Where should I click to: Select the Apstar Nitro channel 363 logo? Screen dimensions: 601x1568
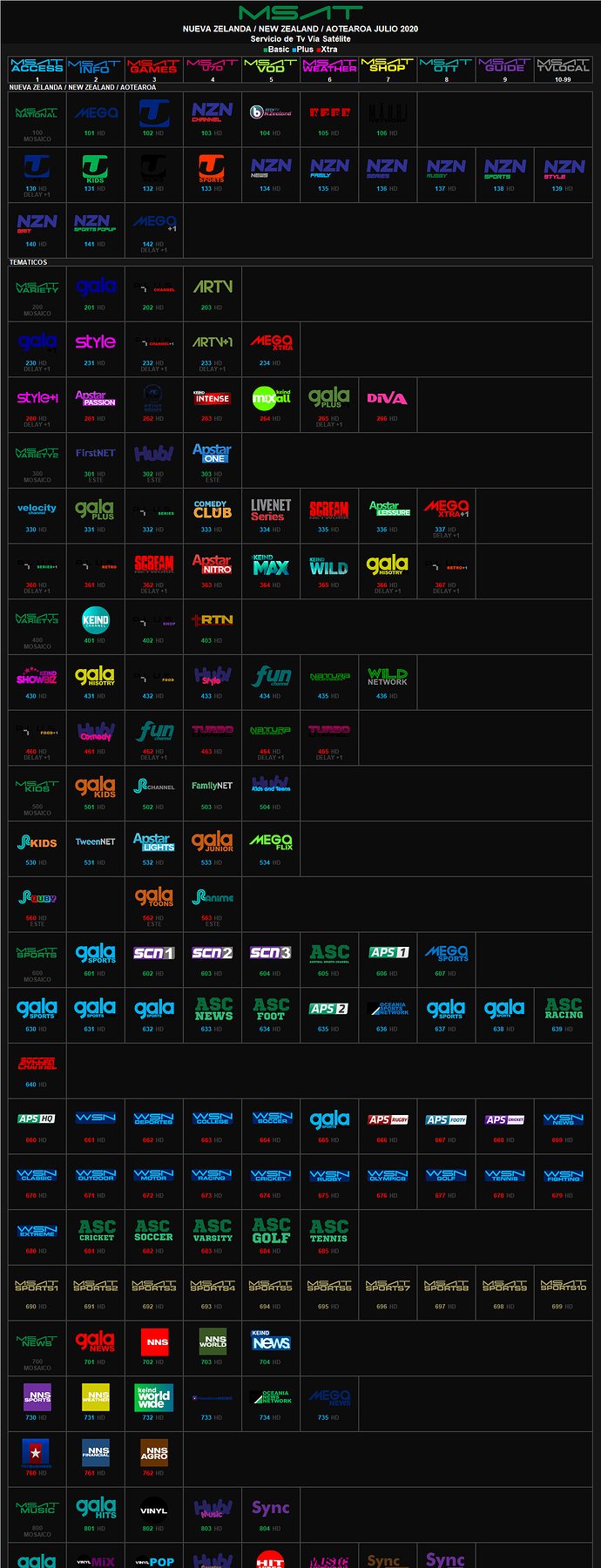coord(213,564)
